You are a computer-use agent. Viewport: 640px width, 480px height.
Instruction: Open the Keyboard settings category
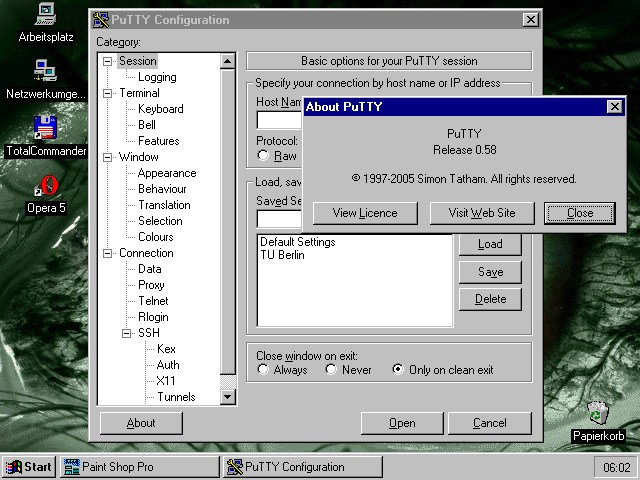(x=161, y=109)
